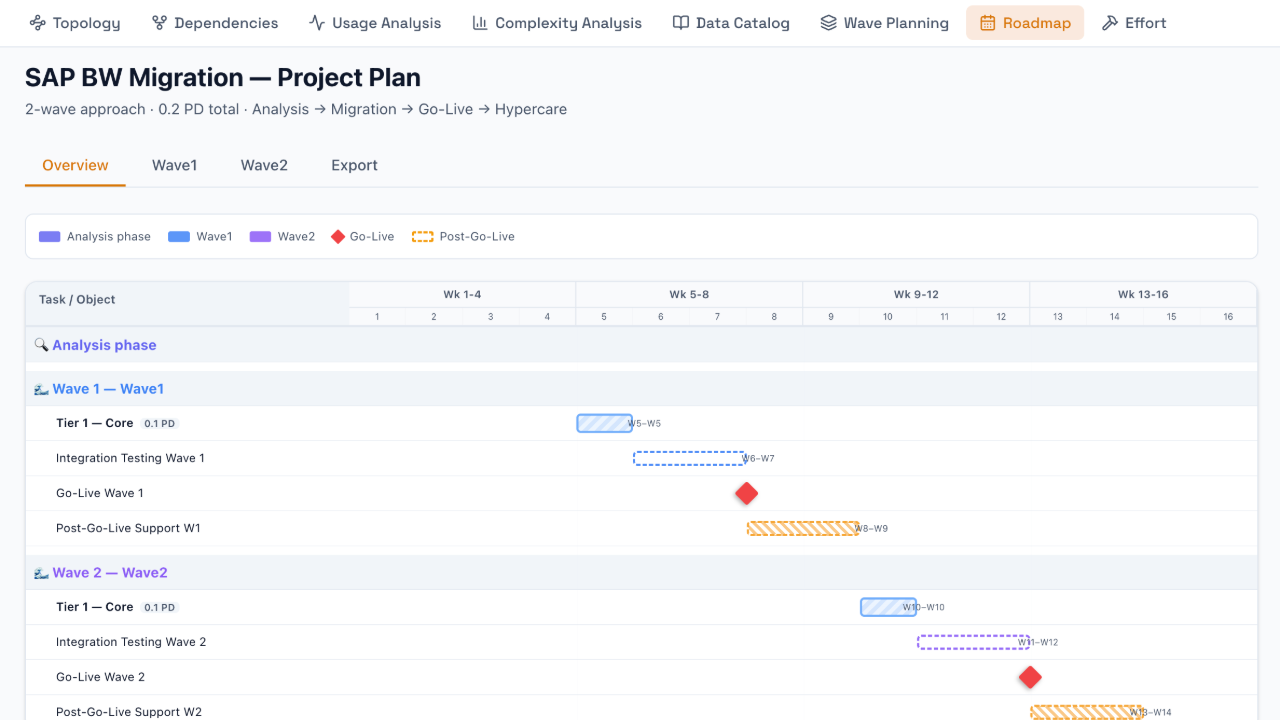The width and height of the screenshot is (1280, 720).
Task: Select the Roadmap tab
Action: [1025, 23]
